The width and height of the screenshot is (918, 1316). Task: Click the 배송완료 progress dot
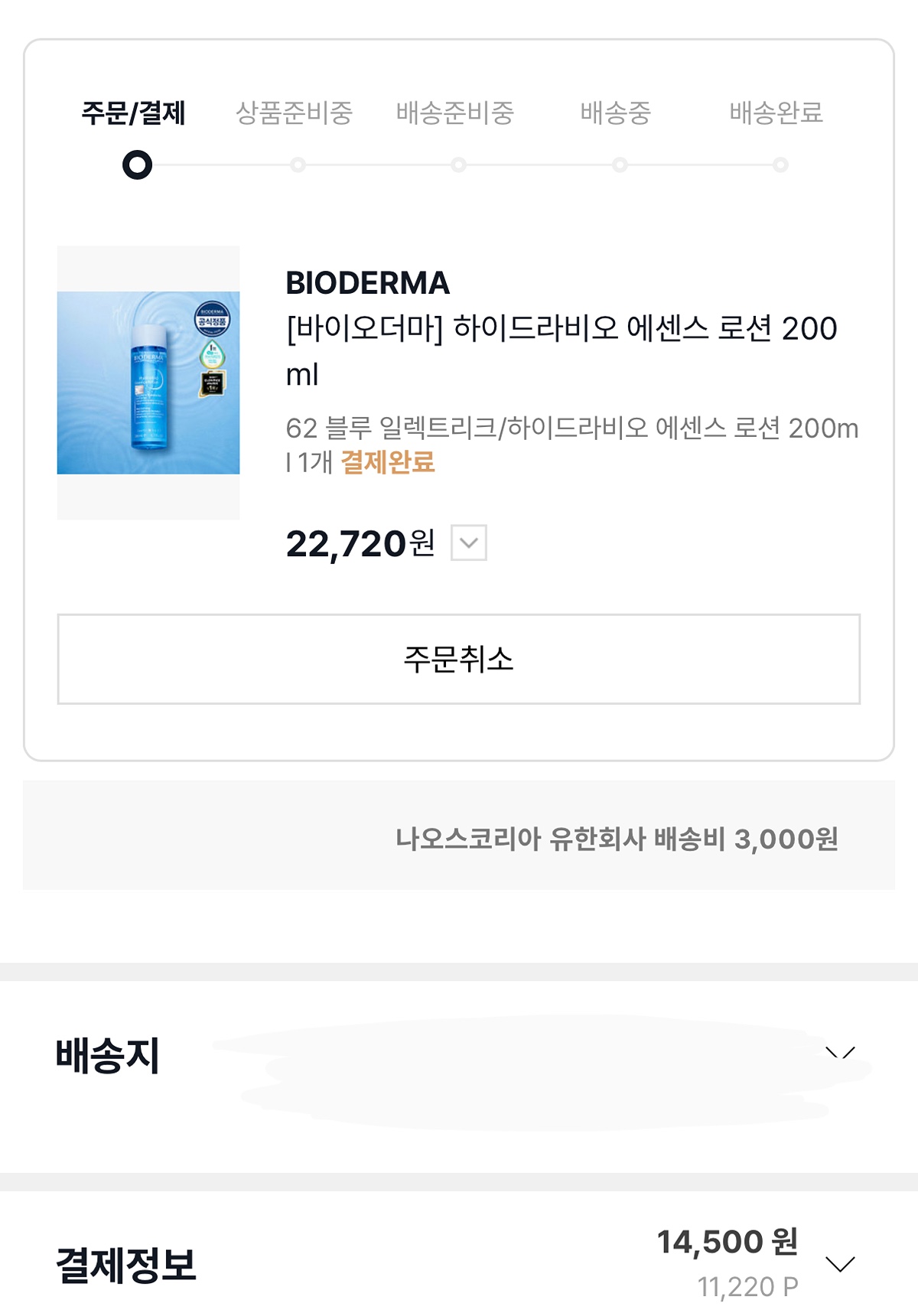click(780, 165)
